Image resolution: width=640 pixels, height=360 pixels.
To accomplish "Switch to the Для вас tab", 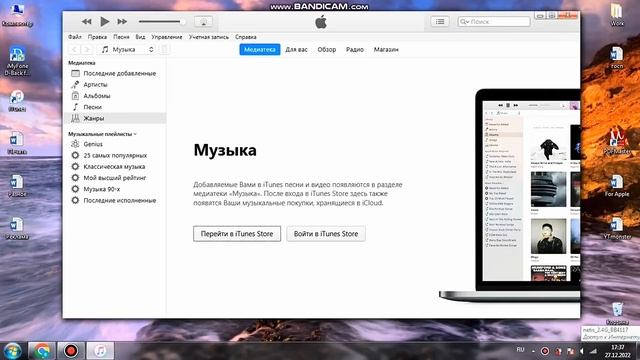I will pyautogui.click(x=296, y=49).
